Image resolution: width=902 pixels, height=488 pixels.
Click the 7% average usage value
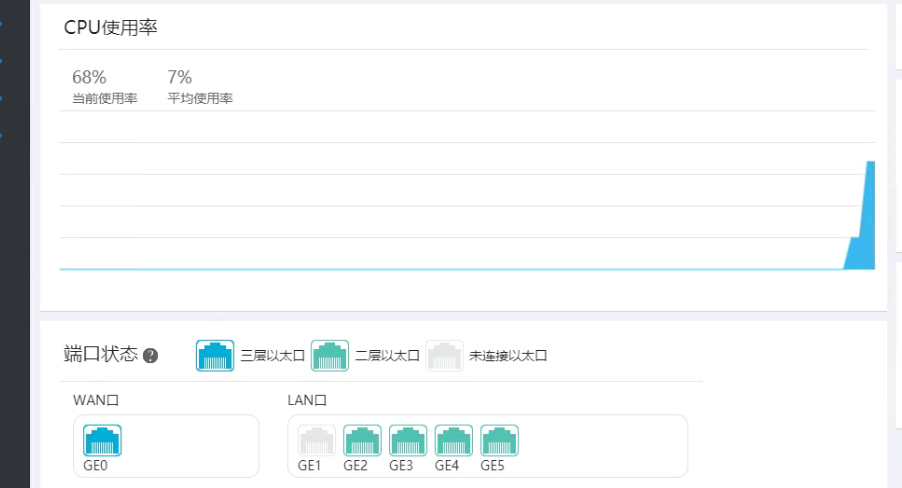(180, 77)
